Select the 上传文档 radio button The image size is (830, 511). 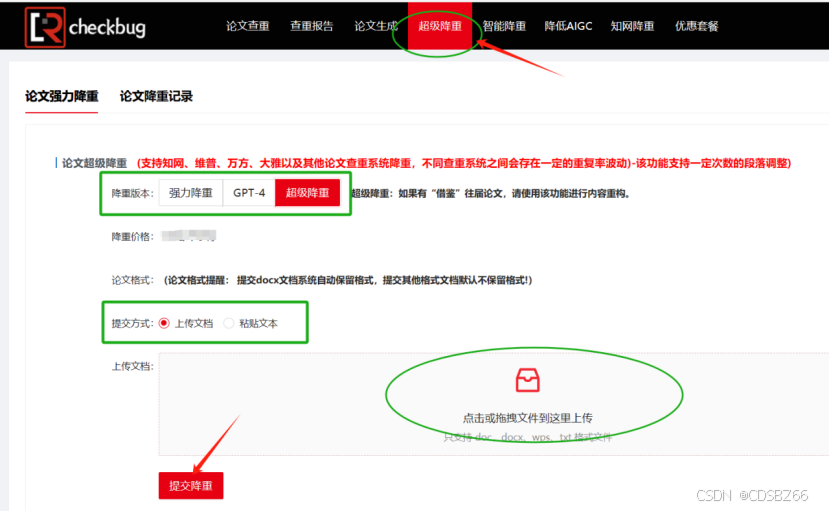click(x=164, y=323)
